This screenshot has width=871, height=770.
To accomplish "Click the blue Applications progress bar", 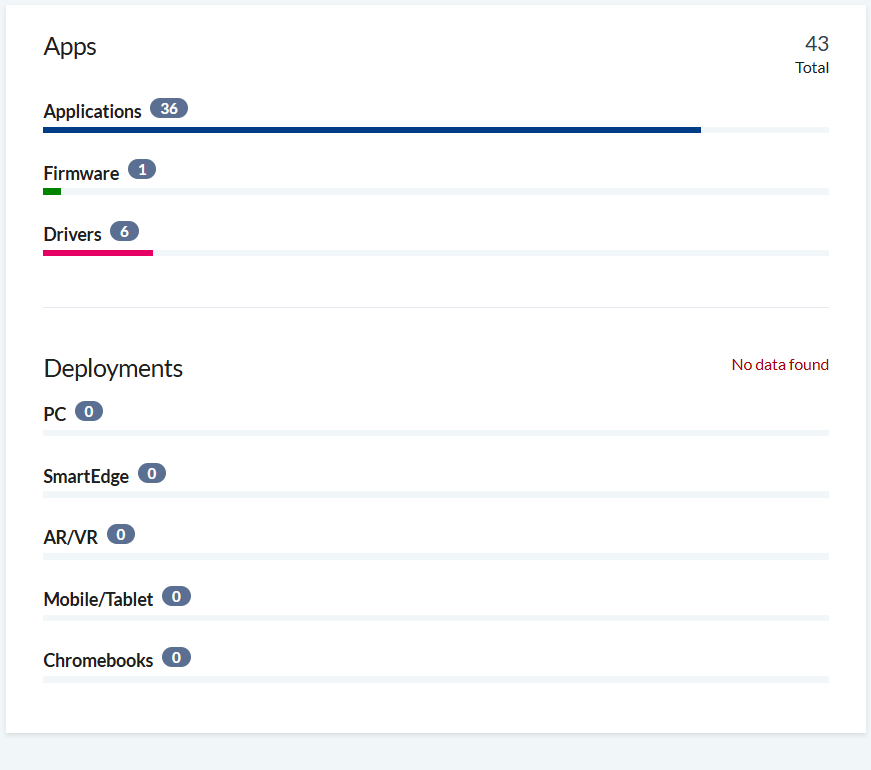I will tap(372, 130).
